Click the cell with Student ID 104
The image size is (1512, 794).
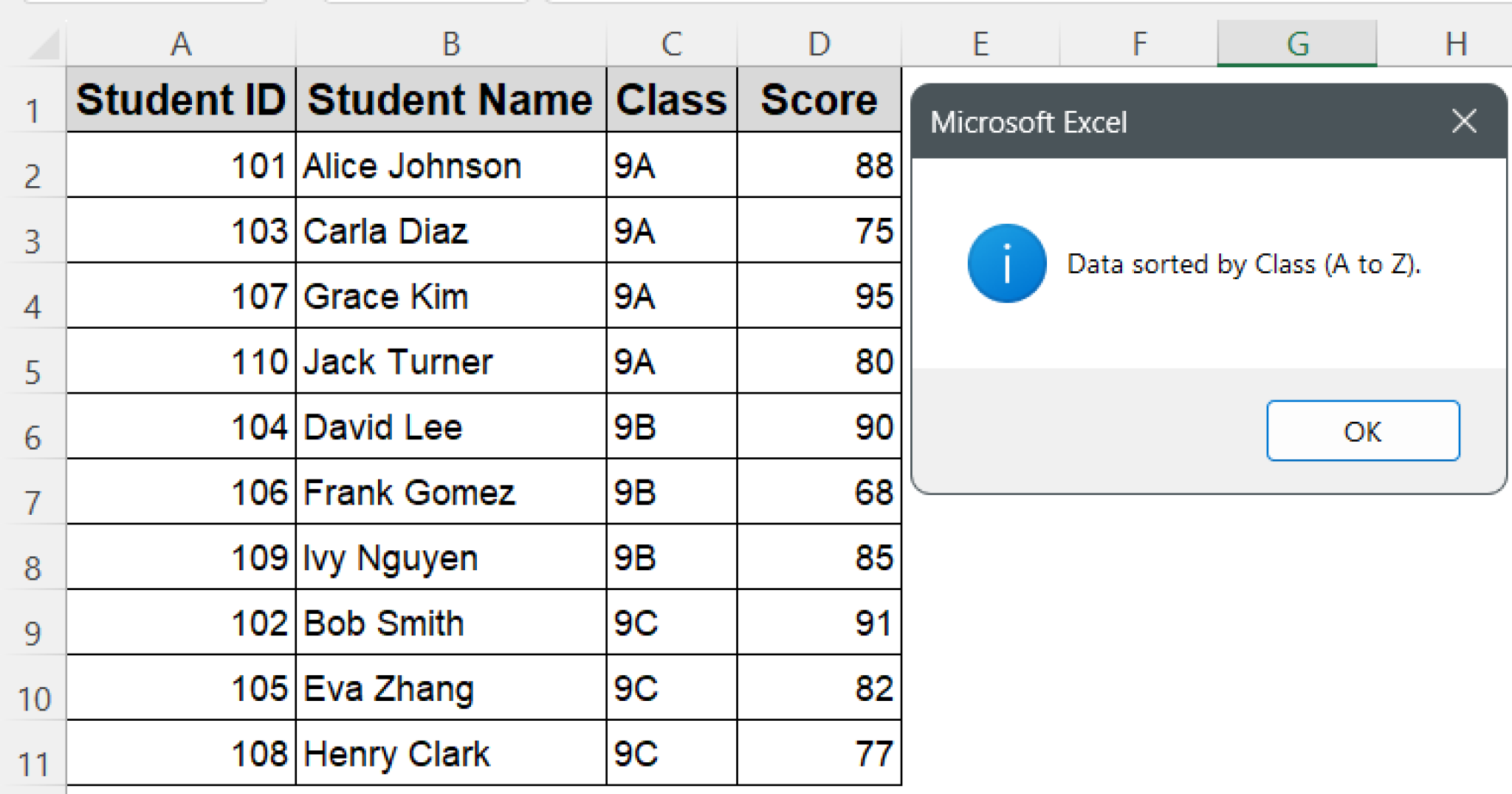[181, 427]
